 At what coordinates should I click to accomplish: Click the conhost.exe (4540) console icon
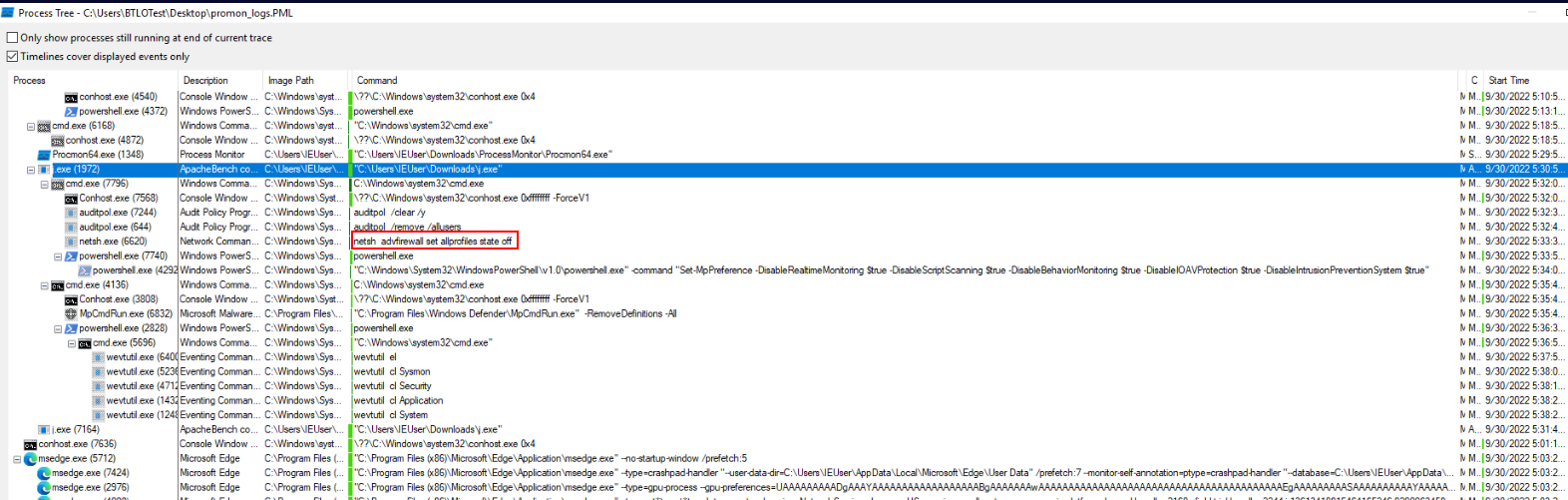pos(71,98)
